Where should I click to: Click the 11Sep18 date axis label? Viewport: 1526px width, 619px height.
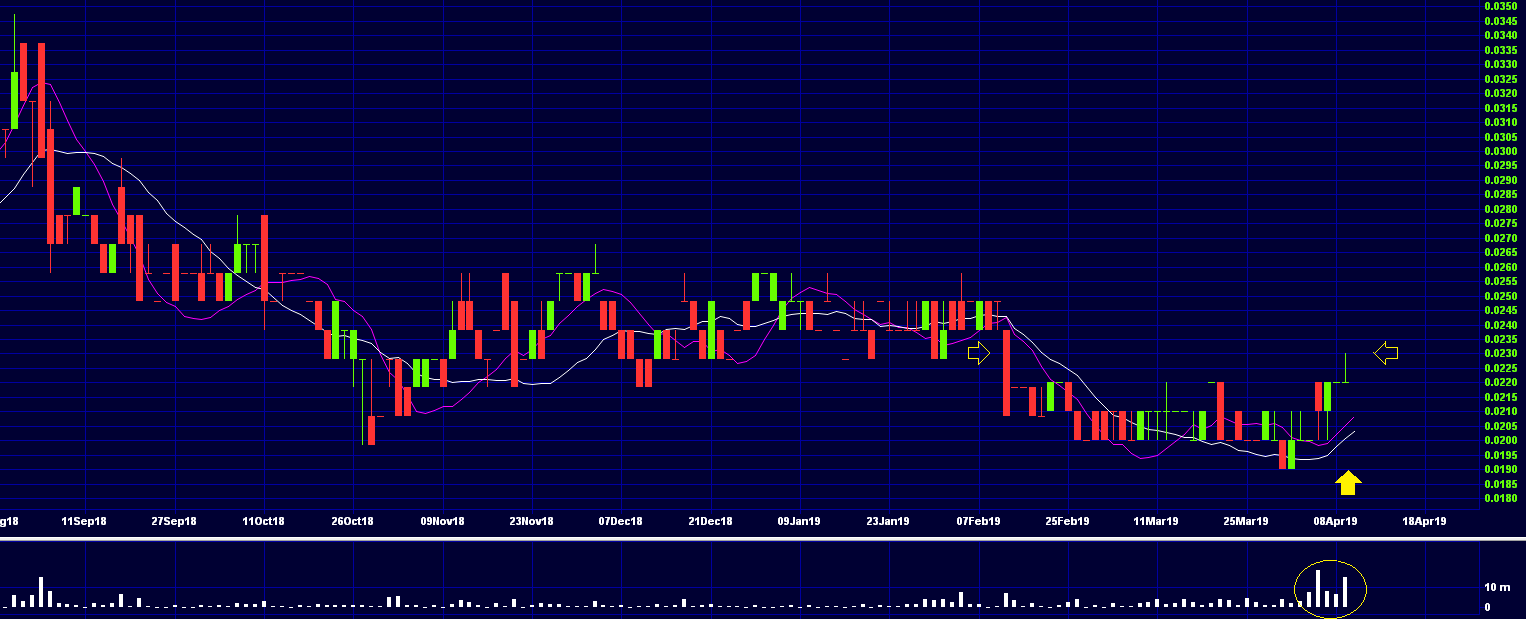[84, 521]
